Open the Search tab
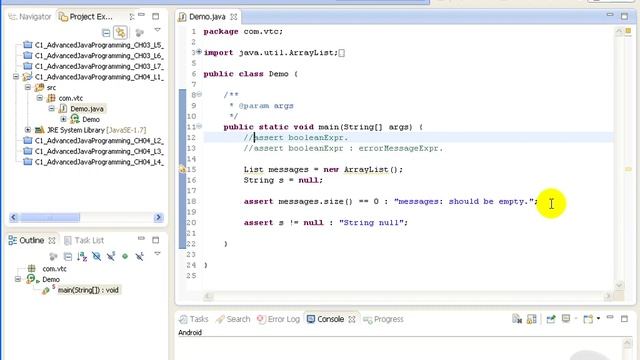 coord(233,319)
